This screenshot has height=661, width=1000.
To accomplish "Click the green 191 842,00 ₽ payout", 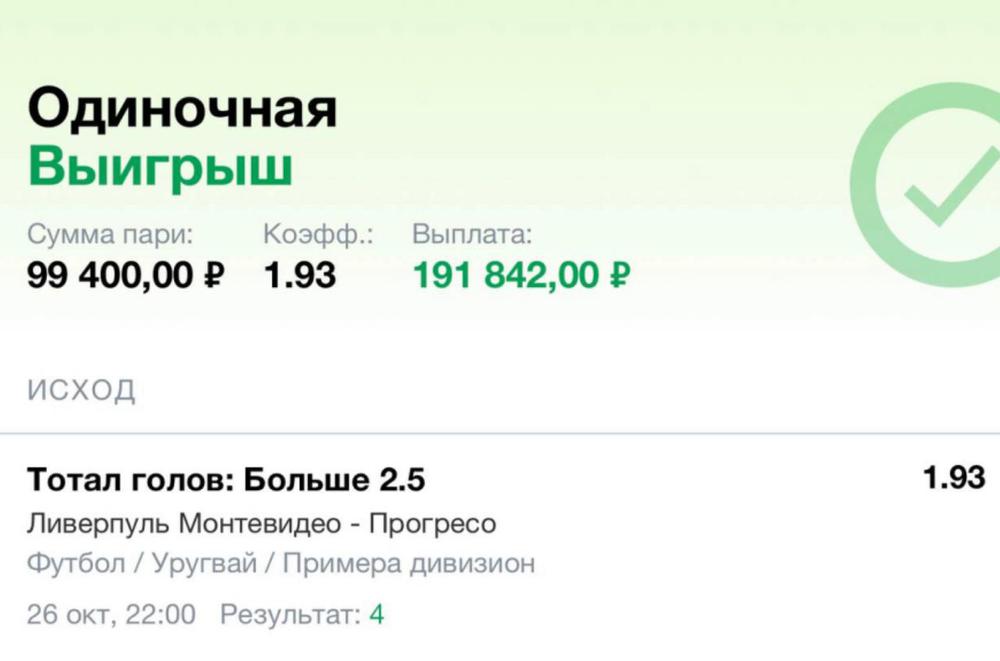I will click(x=521, y=276).
